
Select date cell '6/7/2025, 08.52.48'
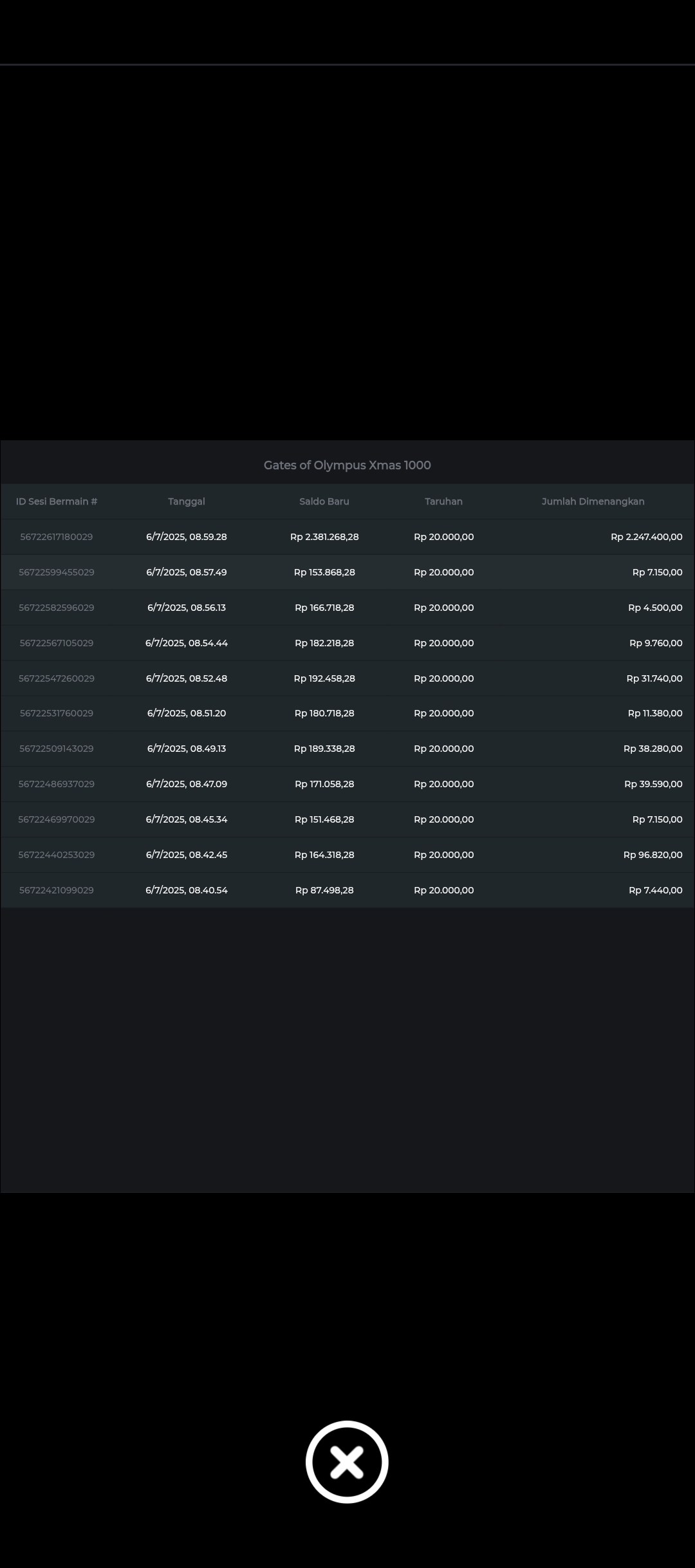[x=187, y=678]
